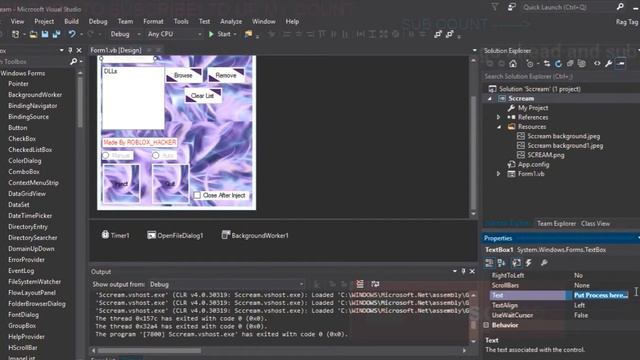Click the Quit button on form
The image size is (640, 360).
tap(170, 184)
